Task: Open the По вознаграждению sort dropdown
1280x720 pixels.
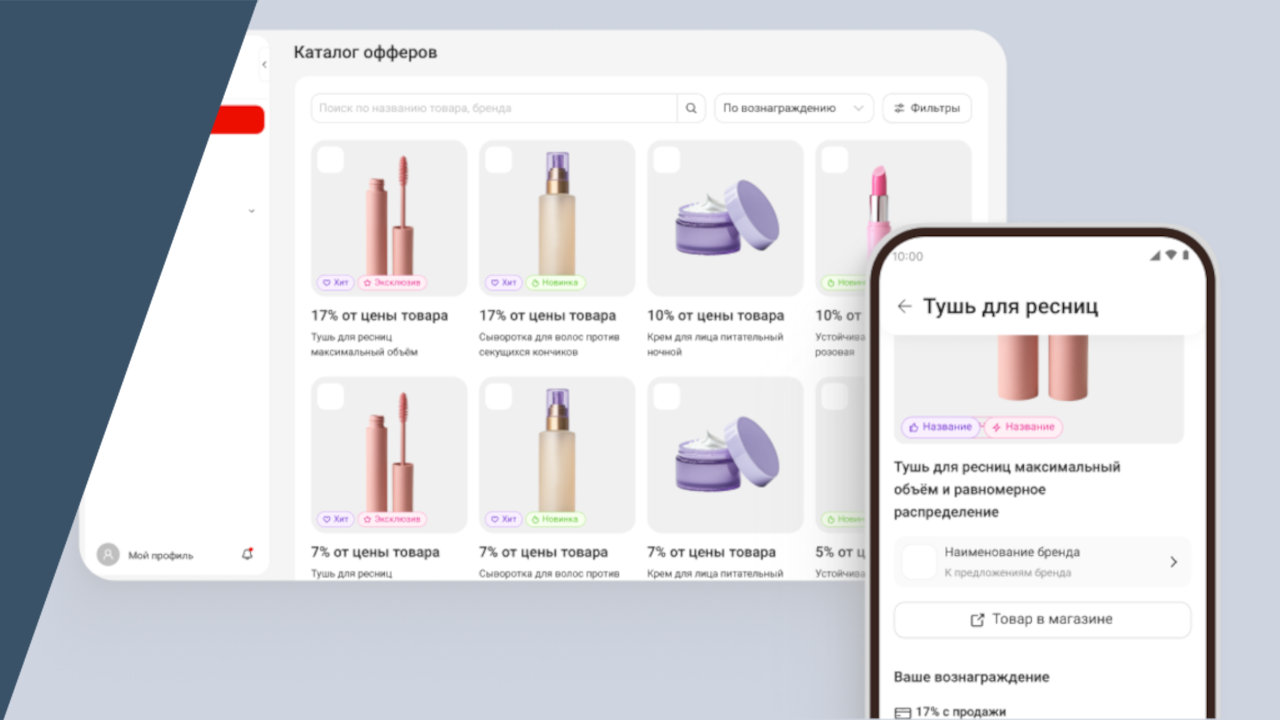Action: point(793,108)
